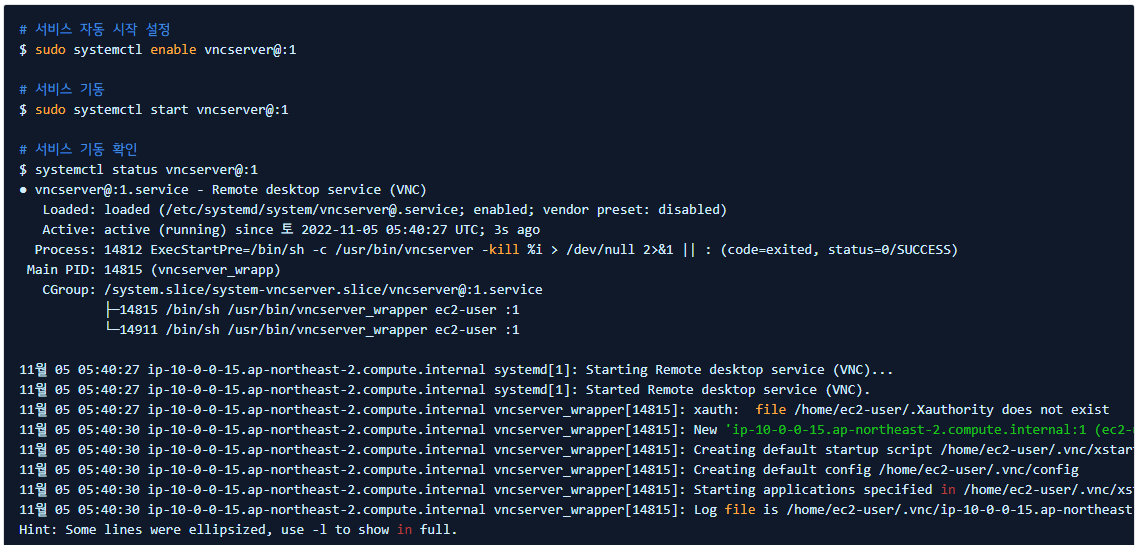Click the word "enable" in the systemctl command
The image size is (1139, 545).
(x=173, y=49)
